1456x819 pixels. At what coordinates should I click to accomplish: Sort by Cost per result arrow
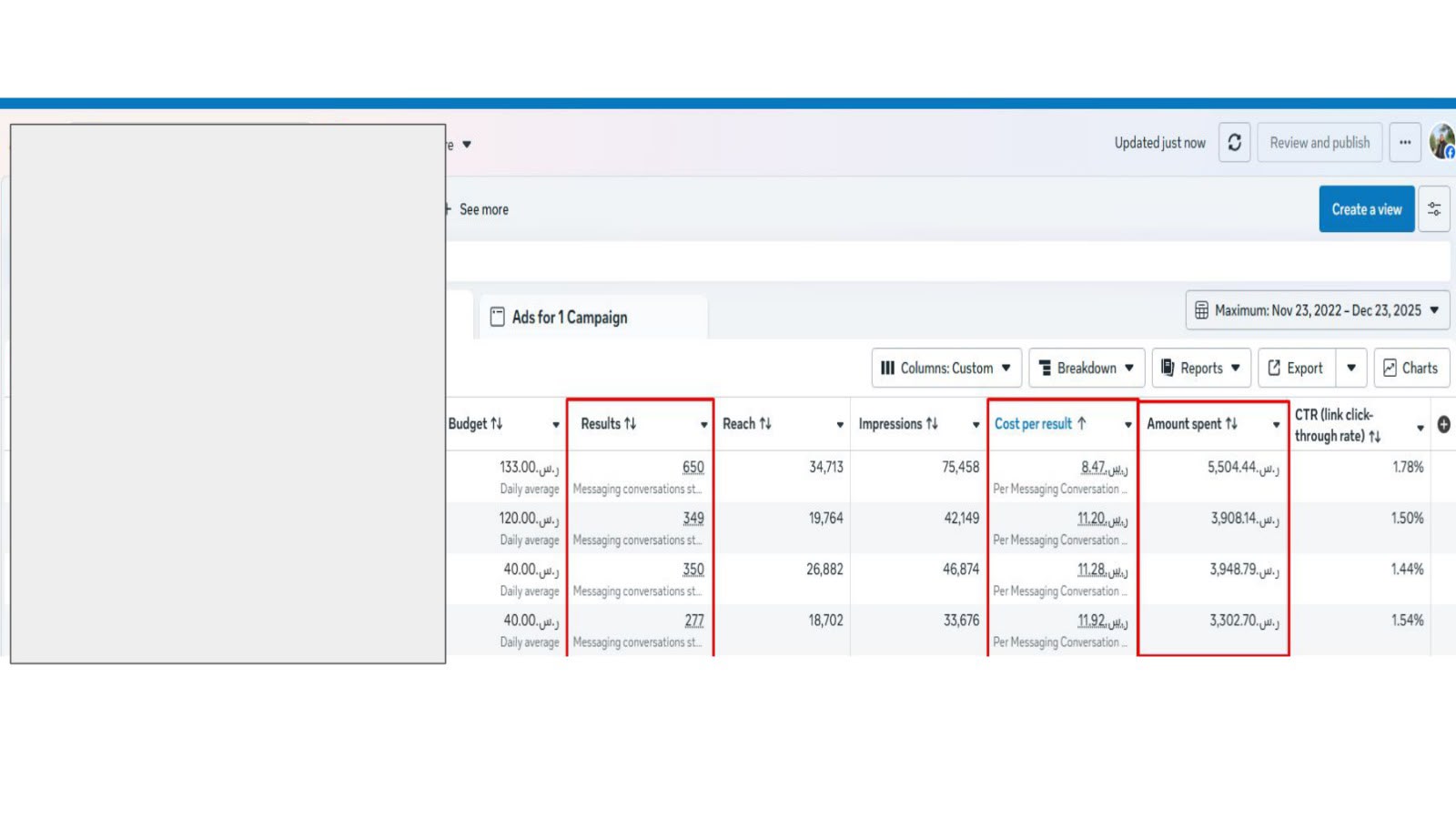[1081, 424]
